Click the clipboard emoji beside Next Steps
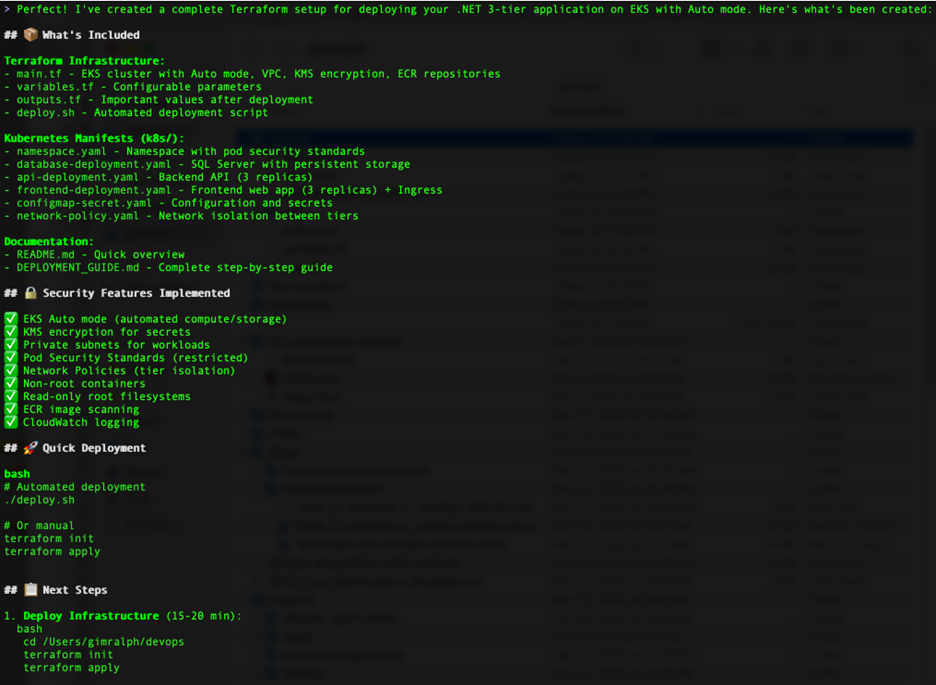This screenshot has height=685, width=936. point(30,590)
